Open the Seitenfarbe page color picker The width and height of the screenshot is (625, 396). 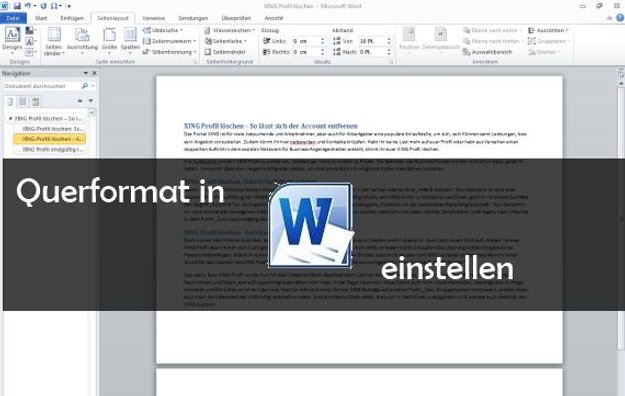226,41
